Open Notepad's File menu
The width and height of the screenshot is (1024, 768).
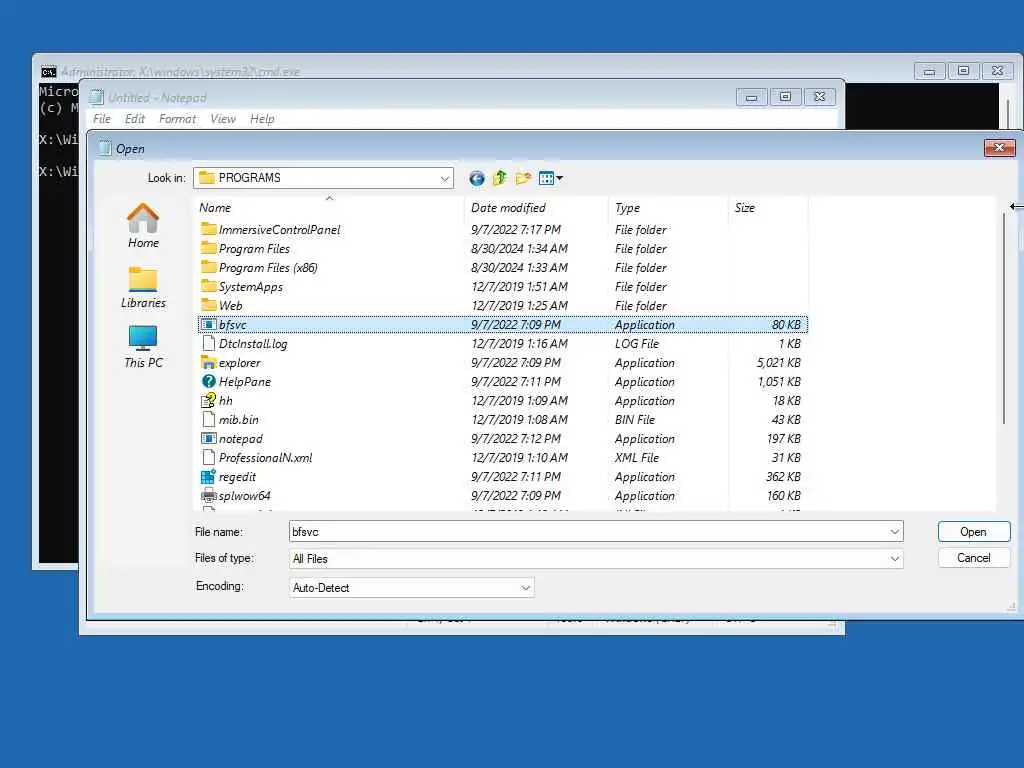click(x=102, y=119)
